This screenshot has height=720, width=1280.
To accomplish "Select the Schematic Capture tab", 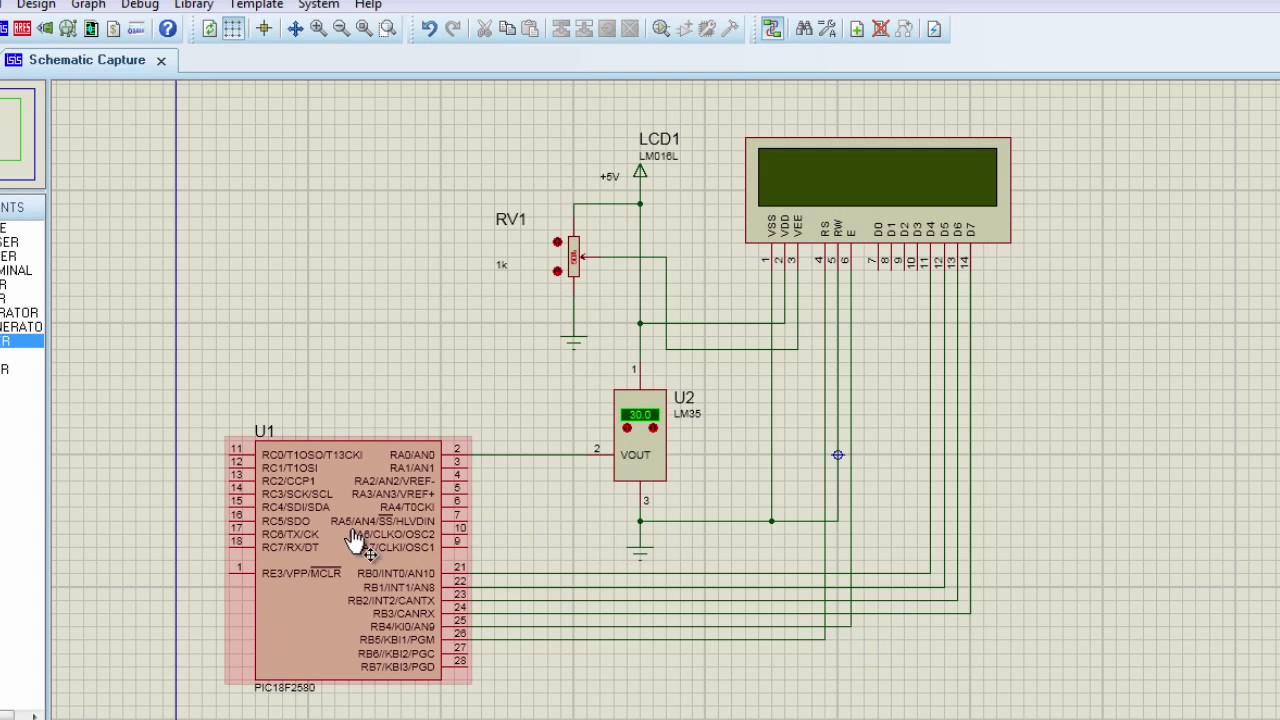I will [x=87, y=60].
